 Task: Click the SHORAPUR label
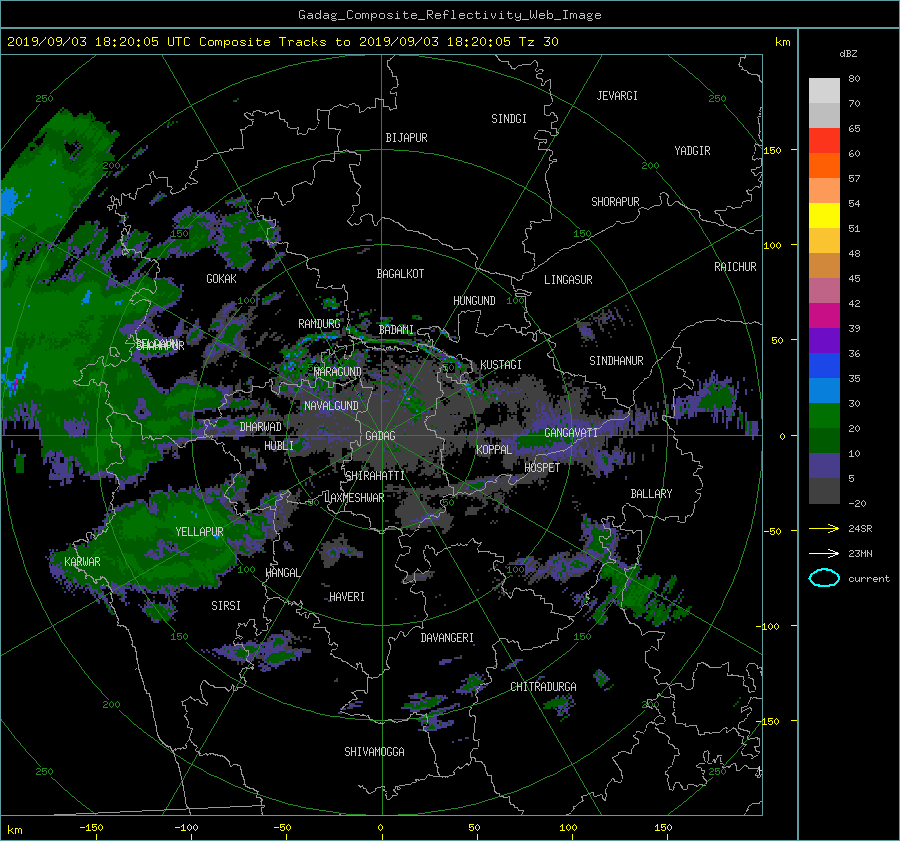pyautogui.click(x=615, y=202)
